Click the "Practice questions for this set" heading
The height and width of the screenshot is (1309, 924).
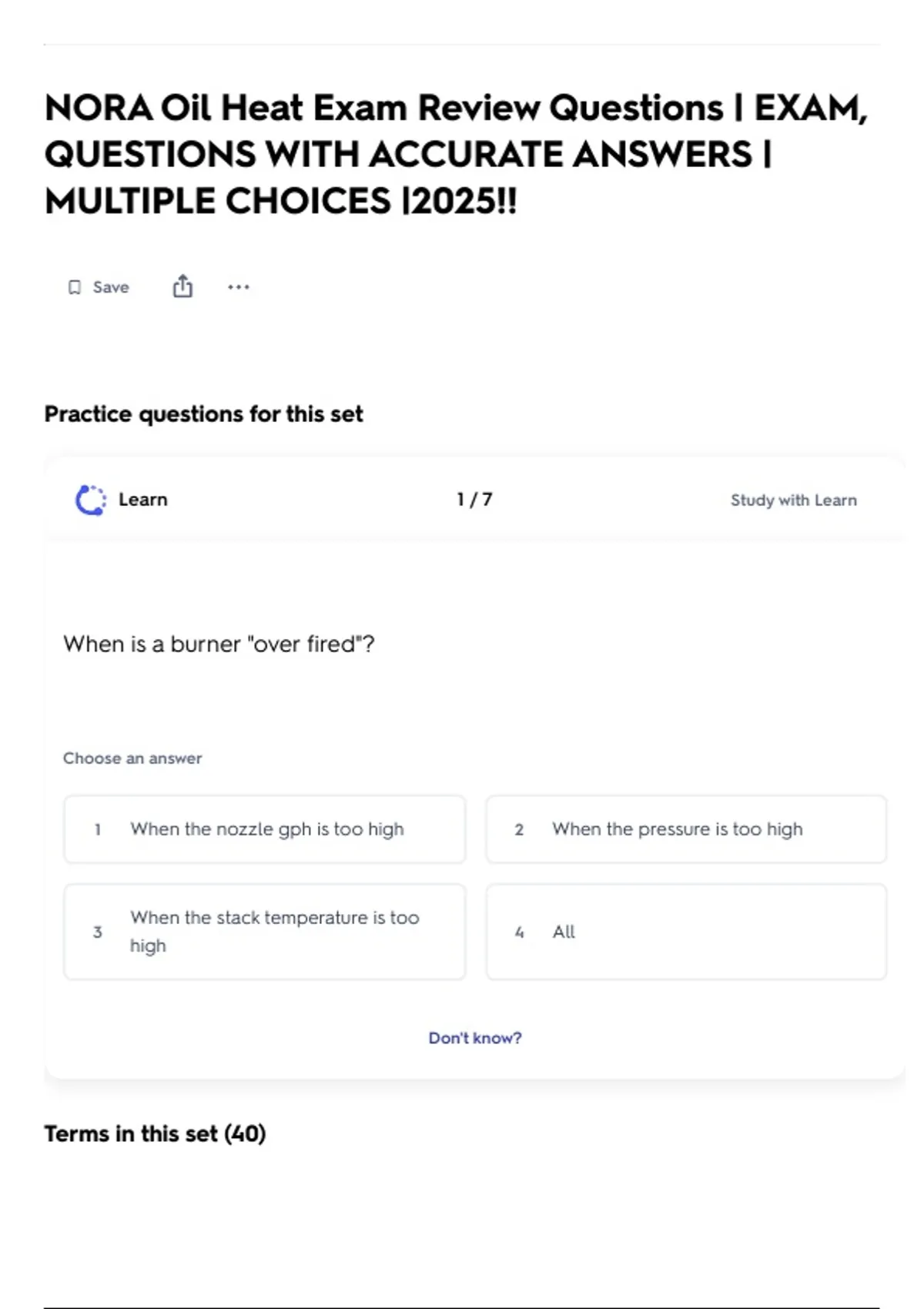203,413
